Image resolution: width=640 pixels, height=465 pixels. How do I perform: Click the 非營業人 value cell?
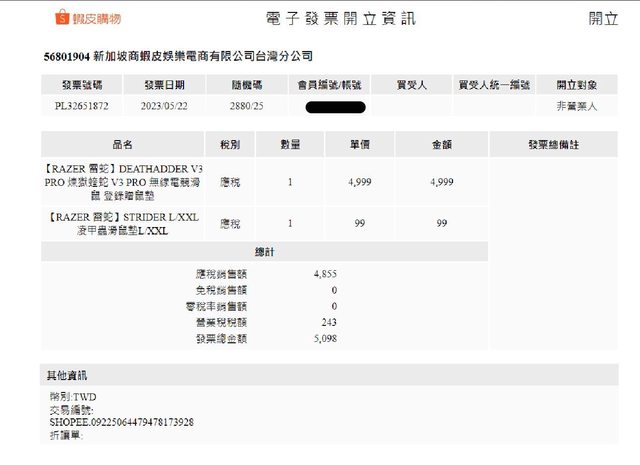click(577, 105)
